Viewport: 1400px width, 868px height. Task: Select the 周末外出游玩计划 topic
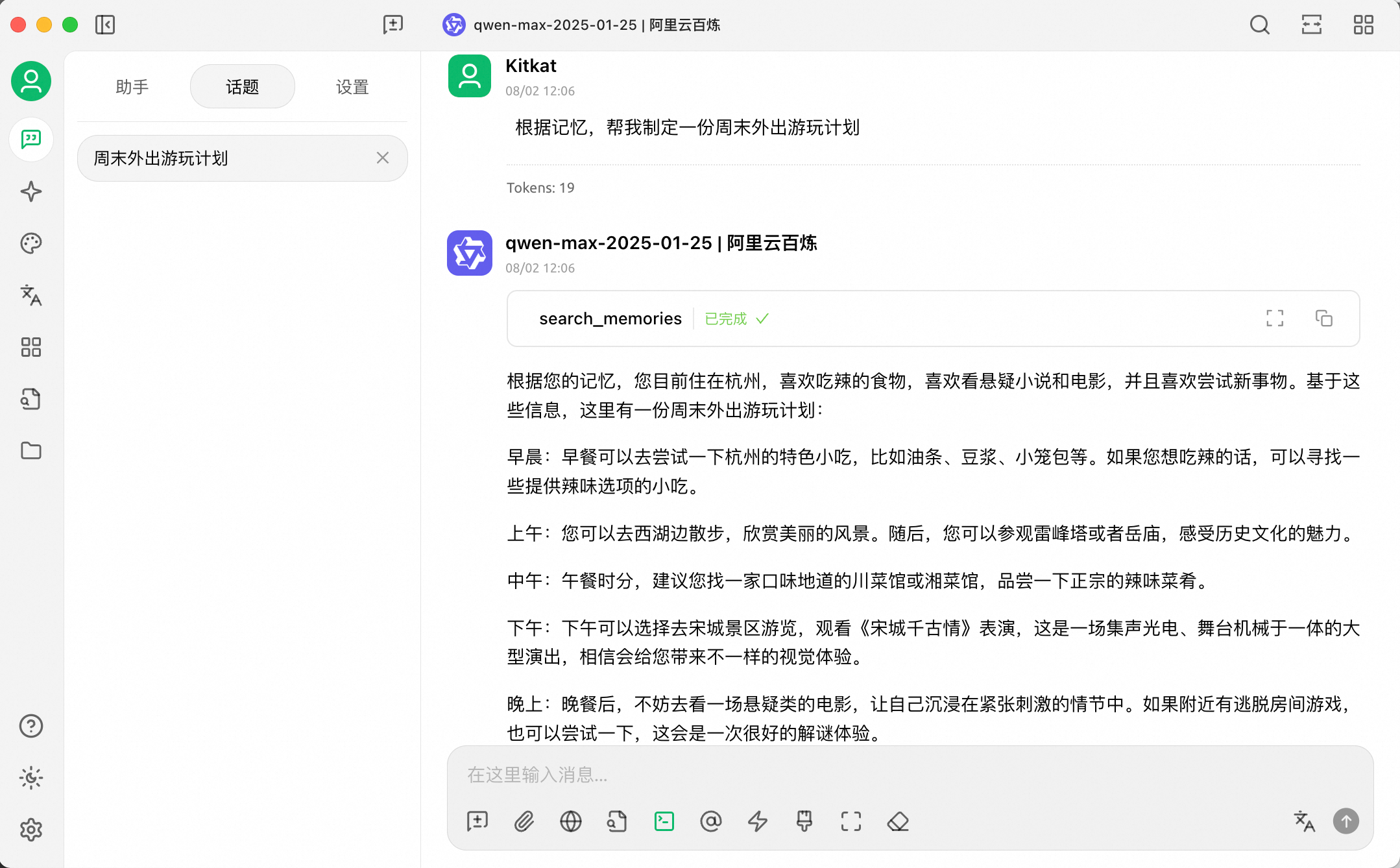pos(243,158)
